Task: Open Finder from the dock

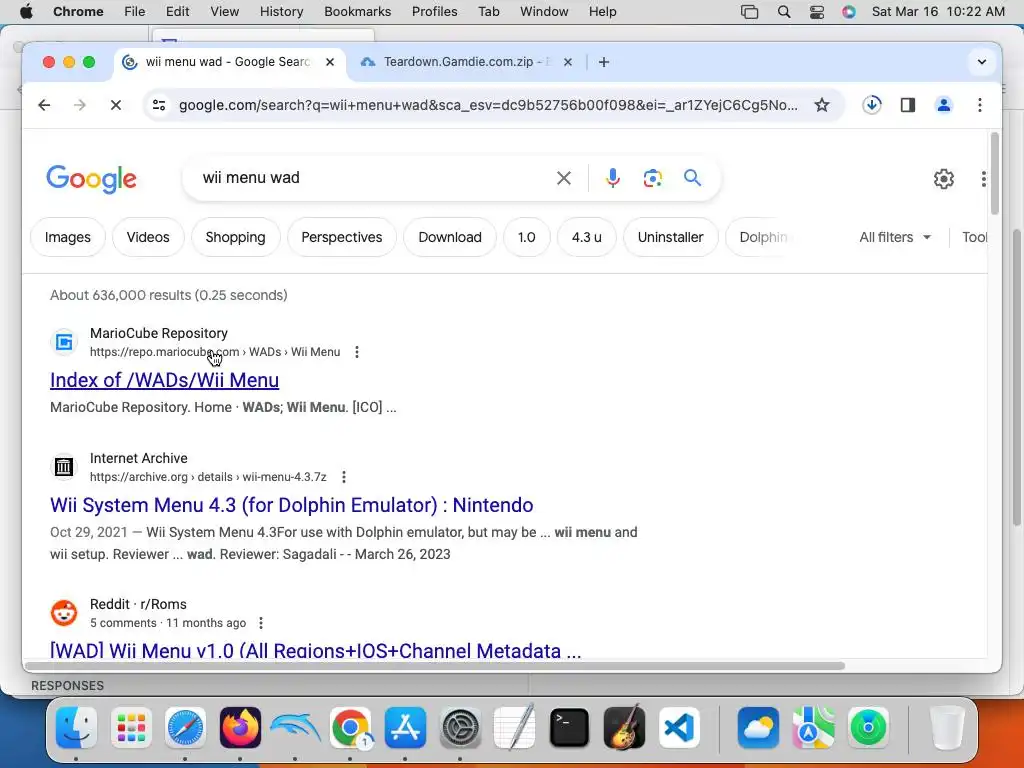Action: point(76,728)
